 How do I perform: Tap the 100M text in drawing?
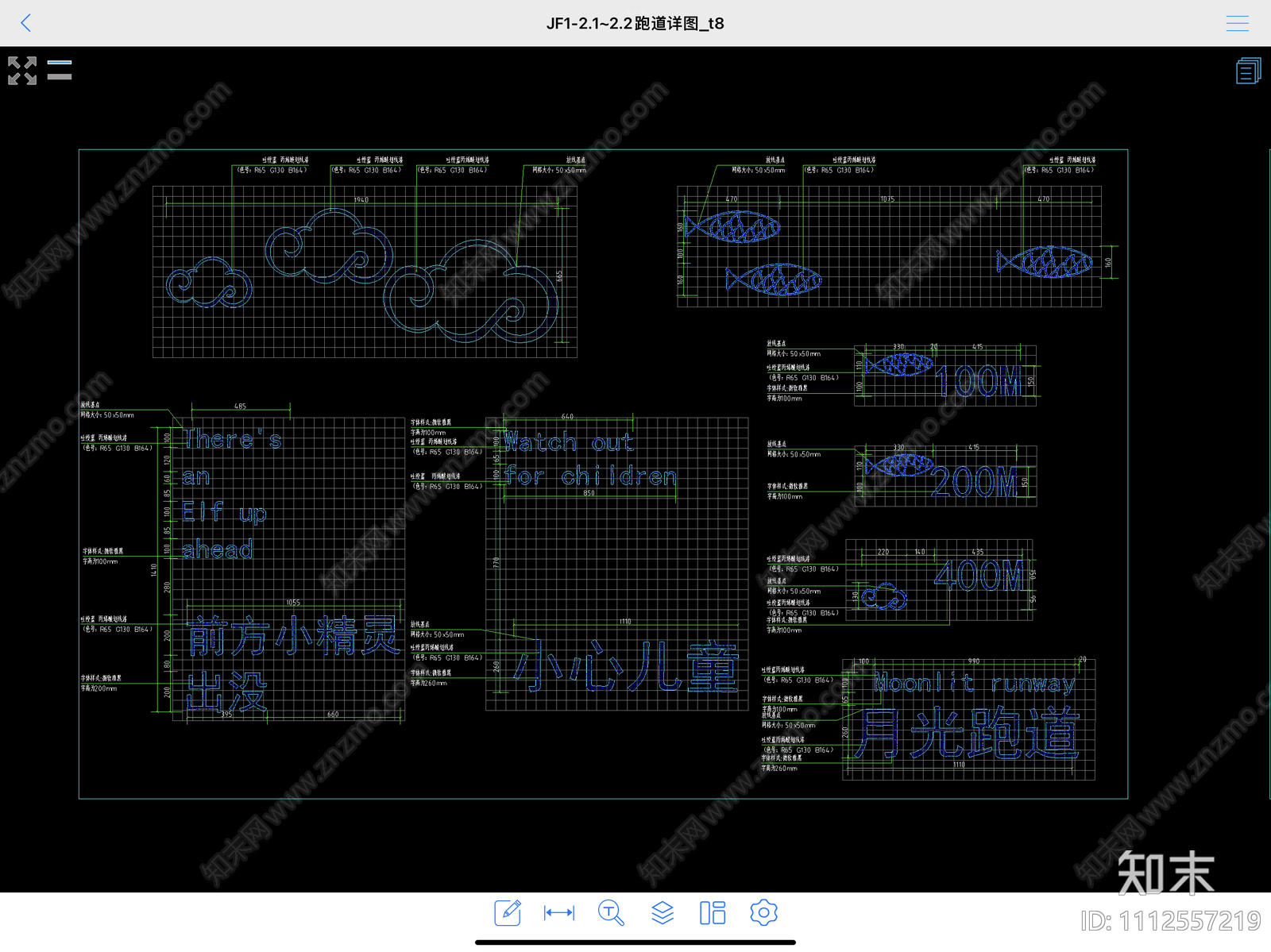pyautogui.click(x=978, y=382)
